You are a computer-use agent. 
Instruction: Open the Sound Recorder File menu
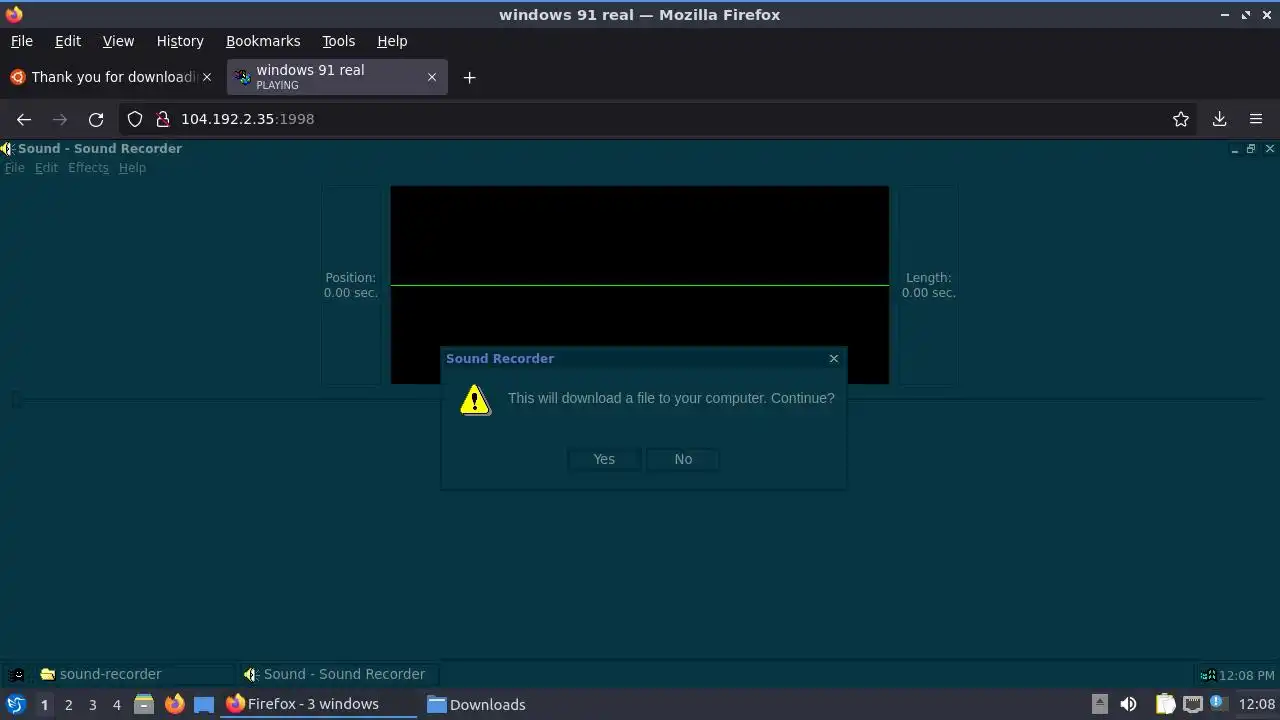point(14,167)
